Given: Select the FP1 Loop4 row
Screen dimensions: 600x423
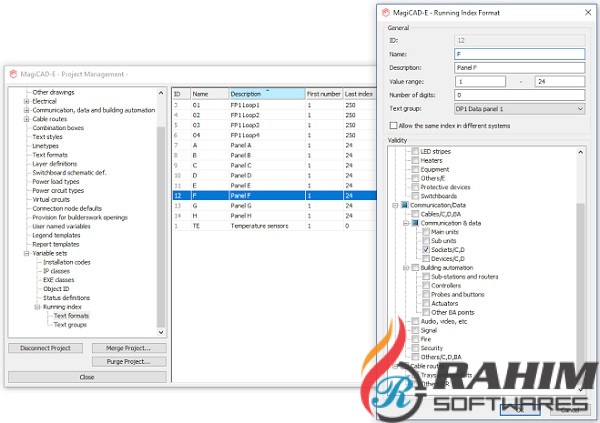Looking at the screenshot, I should [x=274, y=135].
